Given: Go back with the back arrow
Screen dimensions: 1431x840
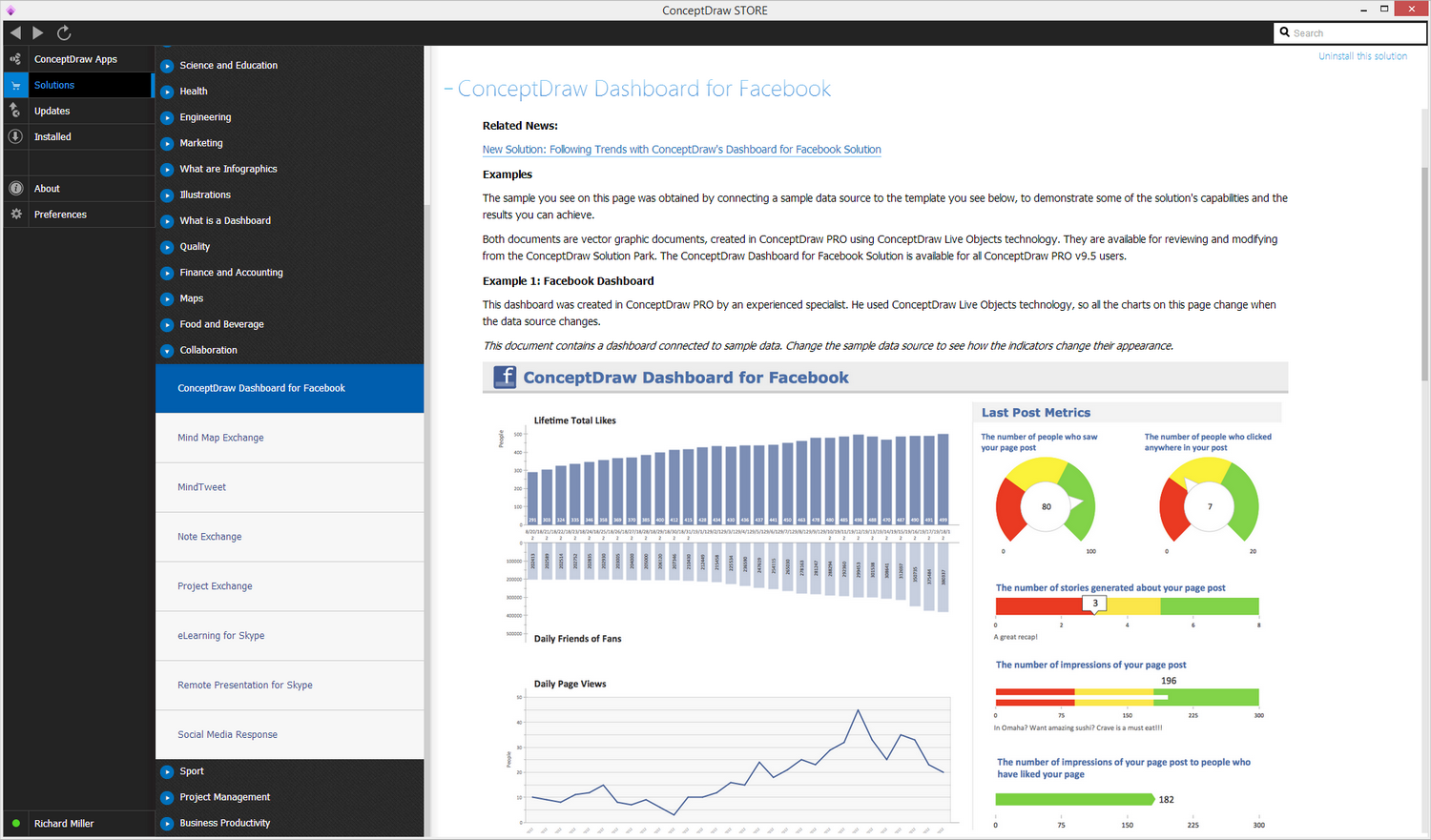Looking at the screenshot, I should click(x=15, y=32).
